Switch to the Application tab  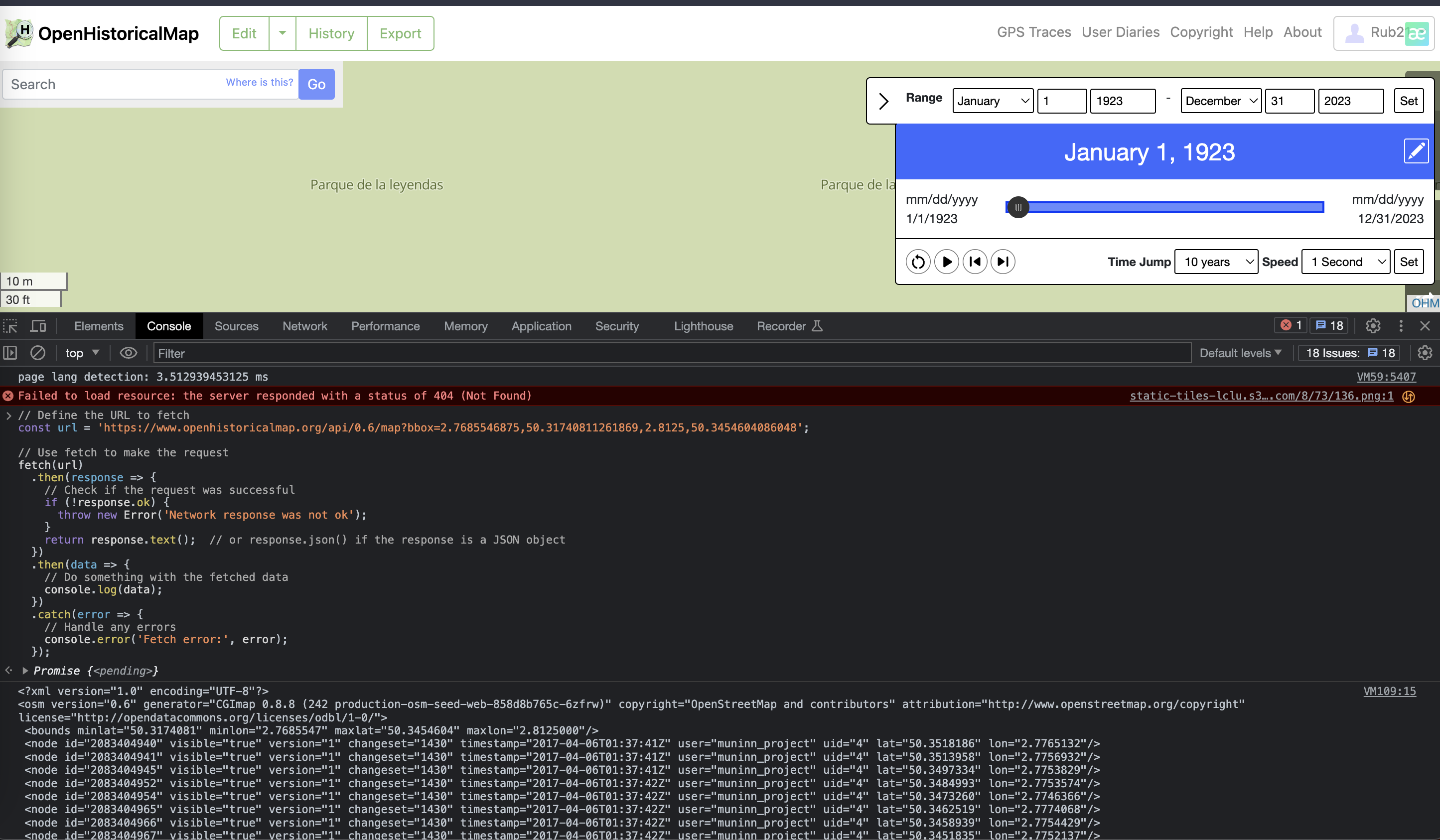click(541, 326)
